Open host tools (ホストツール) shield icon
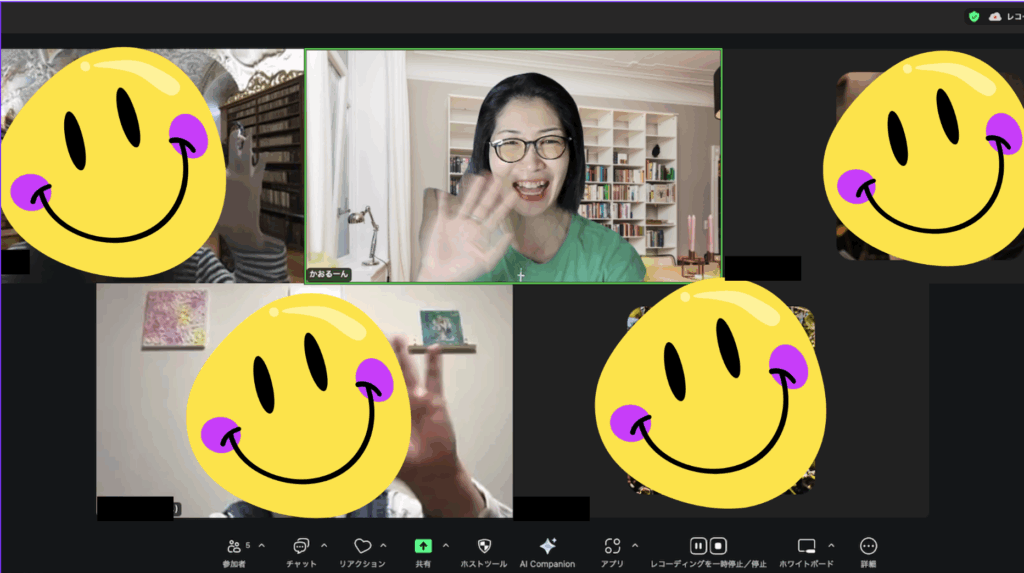 484,547
